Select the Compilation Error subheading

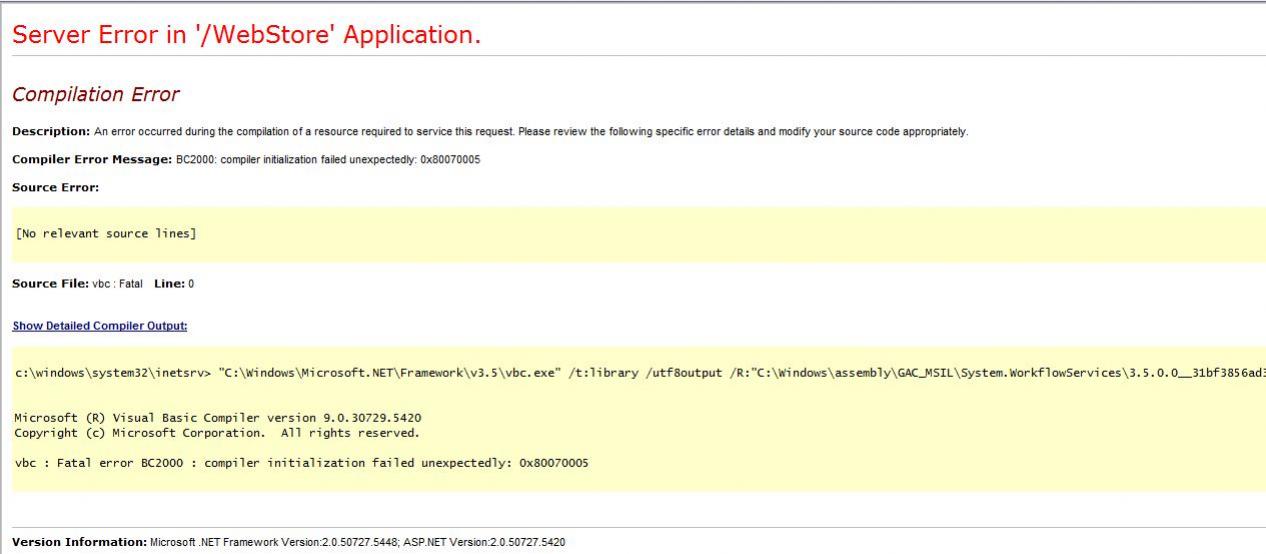(x=95, y=95)
